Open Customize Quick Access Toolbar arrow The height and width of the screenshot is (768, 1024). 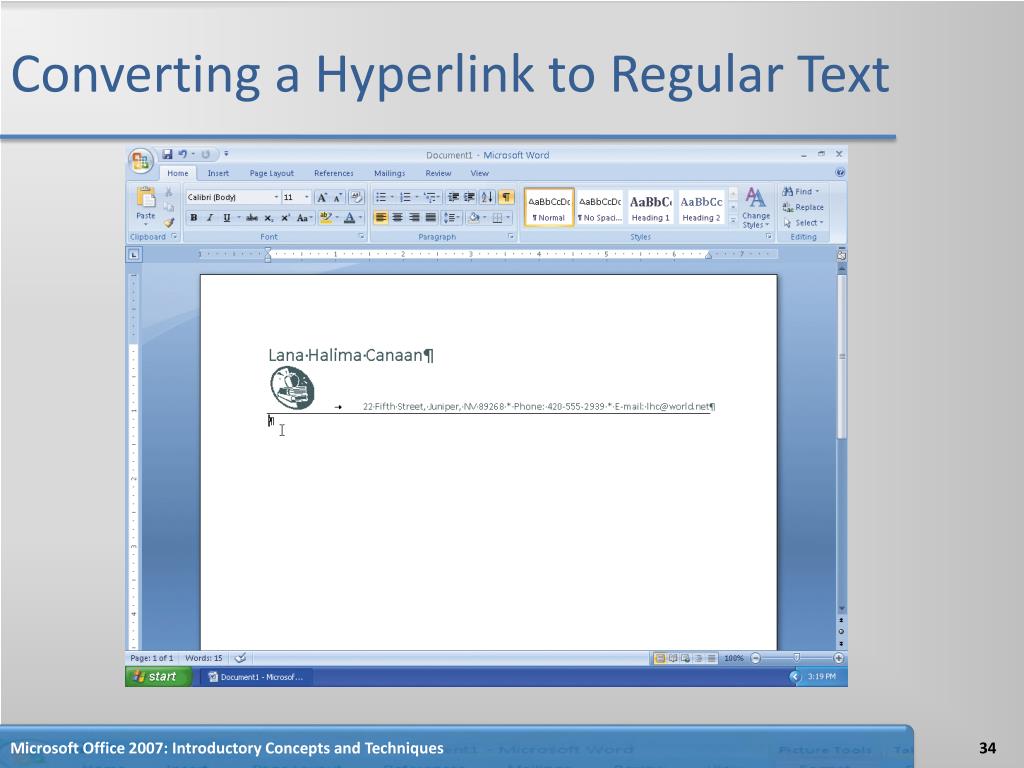(x=226, y=154)
